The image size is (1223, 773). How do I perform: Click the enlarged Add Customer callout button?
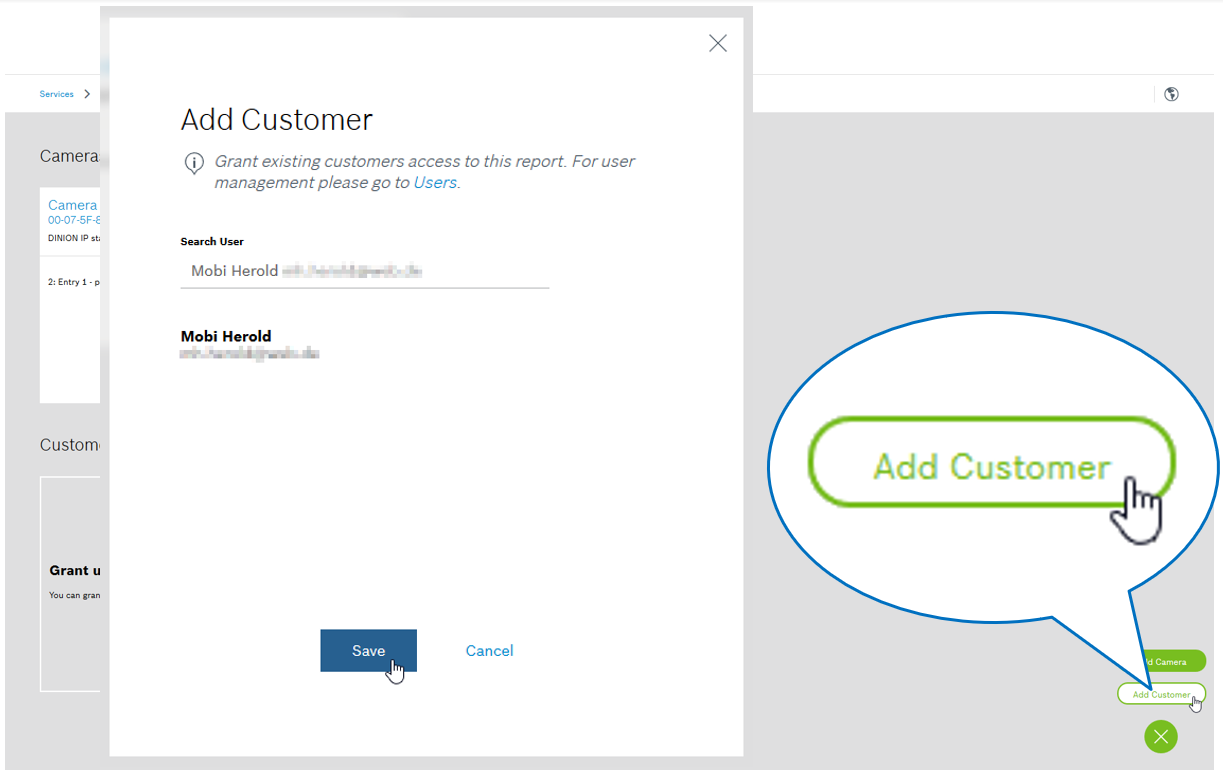(991, 467)
